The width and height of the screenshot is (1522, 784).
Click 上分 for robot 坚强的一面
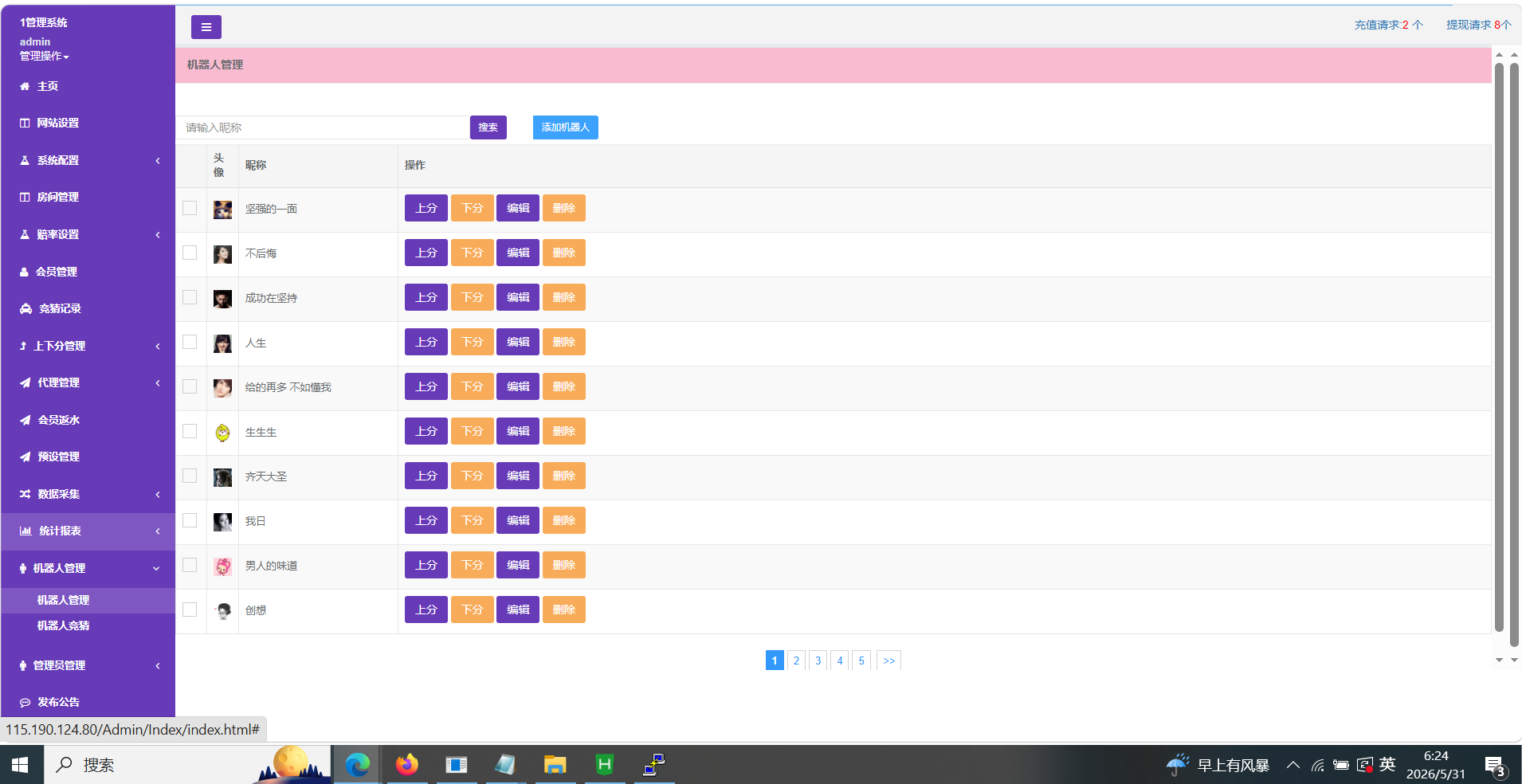click(x=426, y=208)
